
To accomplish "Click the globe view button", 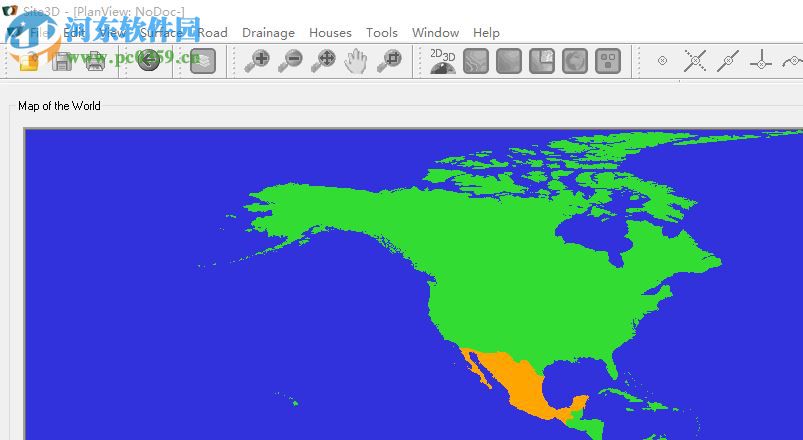I will coord(575,61).
